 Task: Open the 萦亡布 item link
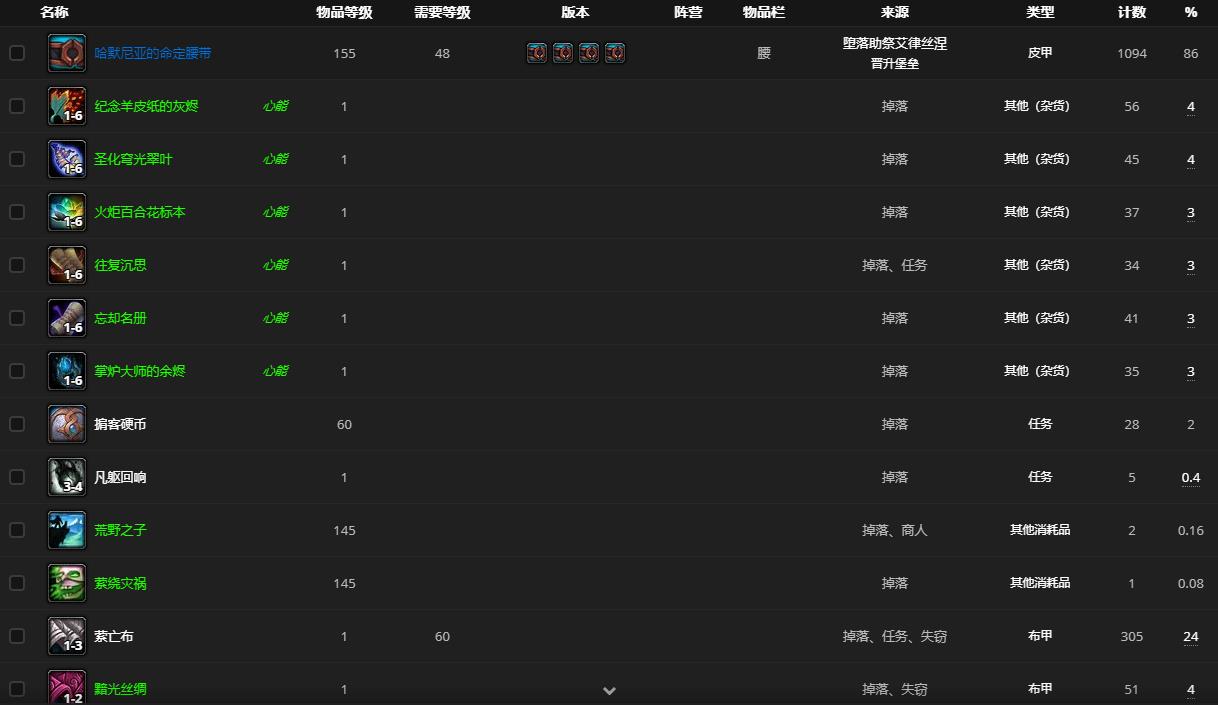click(x=114, y=636)
